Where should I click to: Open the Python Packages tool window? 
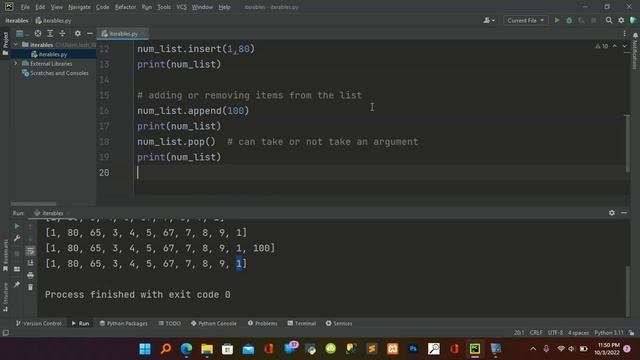(123, 323)
